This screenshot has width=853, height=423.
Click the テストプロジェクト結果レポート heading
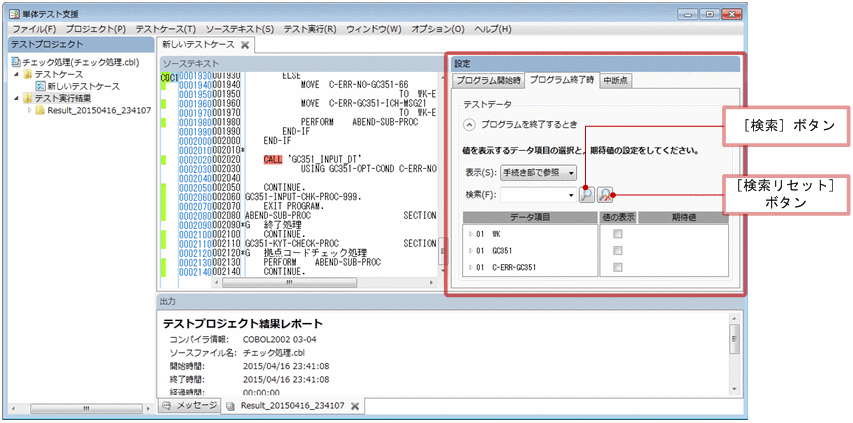[243, 324]
